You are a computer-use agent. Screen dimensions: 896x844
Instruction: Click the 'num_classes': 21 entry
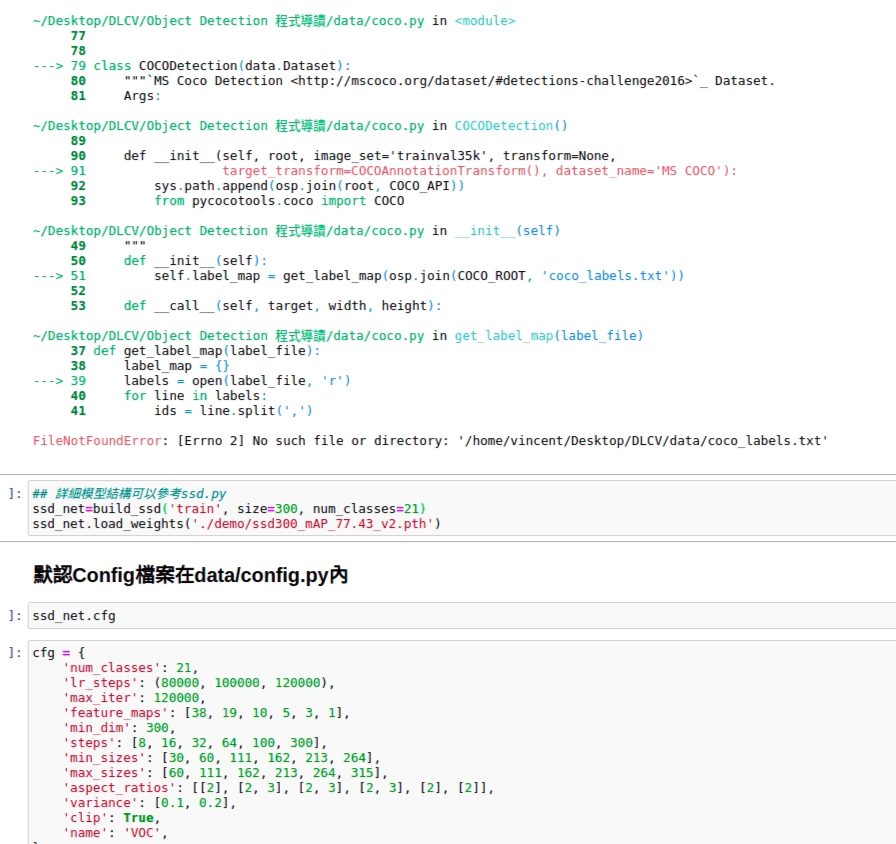point(130,668)
